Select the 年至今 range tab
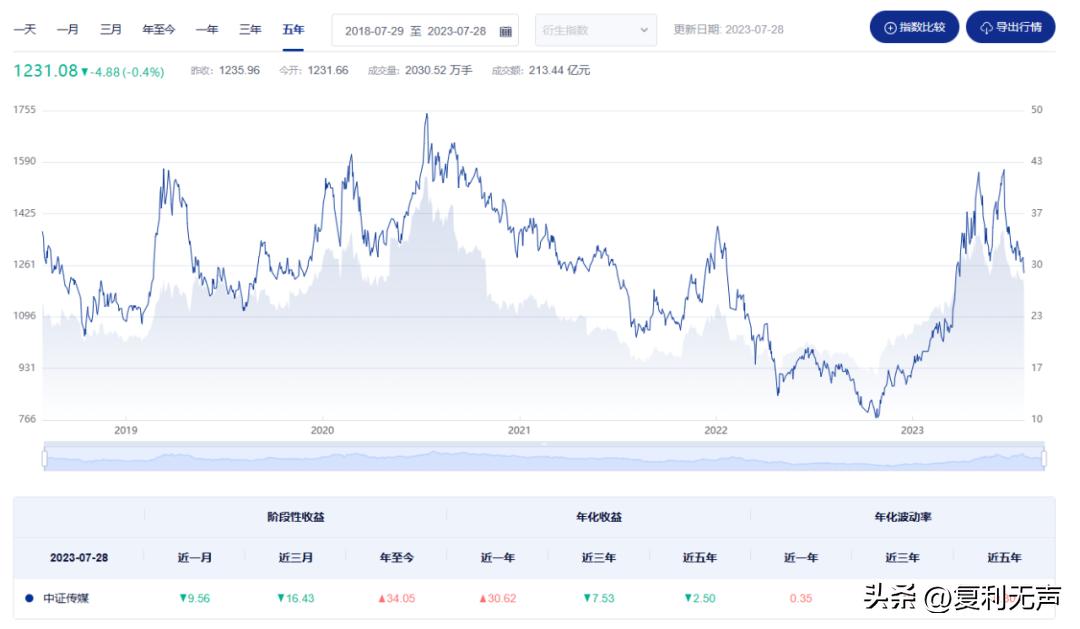The height and width of the screenshot is (629, 1080). click(158, 30)
